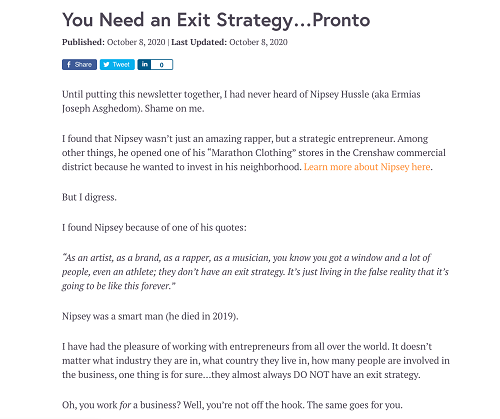Click the 'I have had the pleasure' paragraph
This screenshot has width=500, height=419.
tap(256, 361)
